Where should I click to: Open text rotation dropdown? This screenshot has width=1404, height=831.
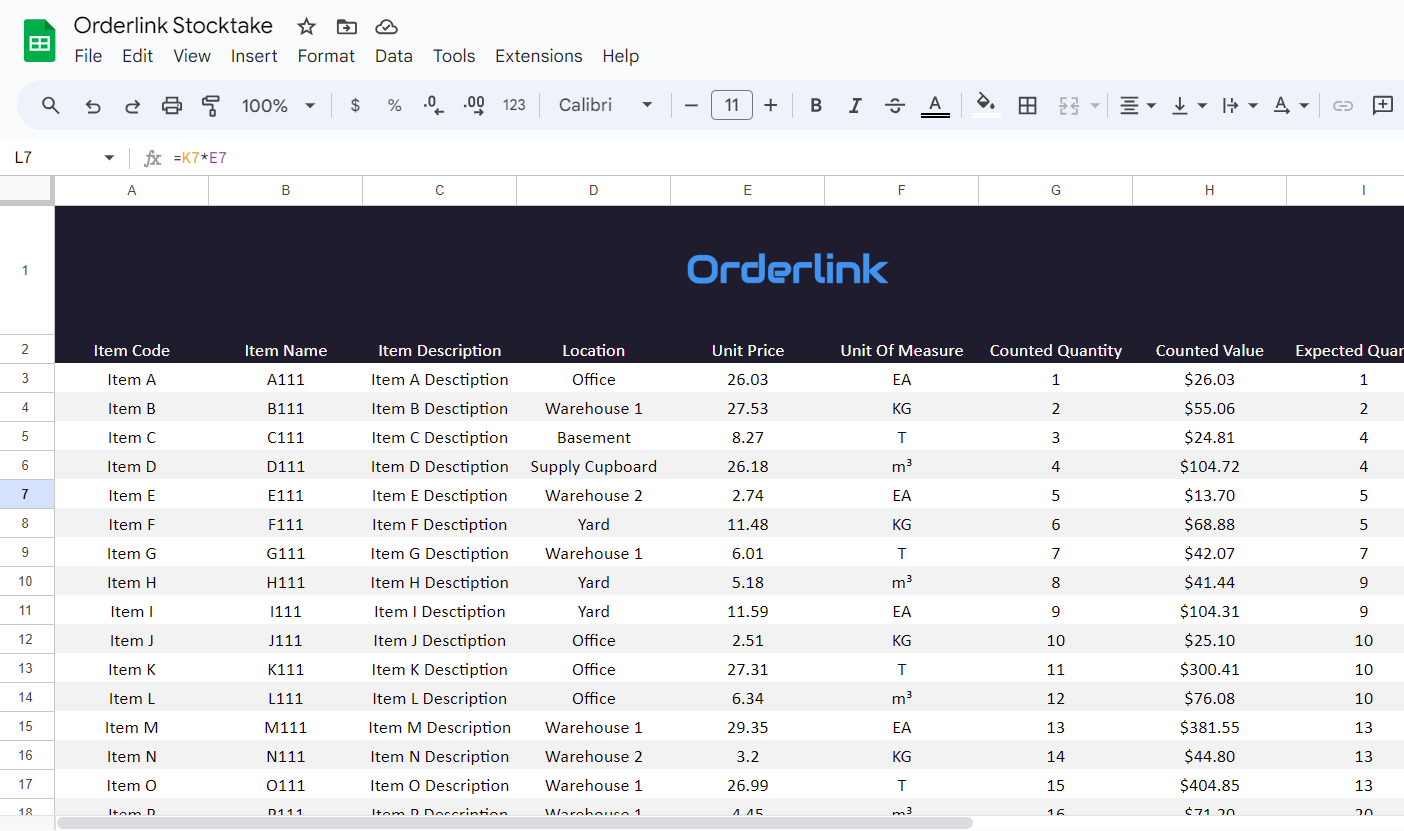(1290, 105)
